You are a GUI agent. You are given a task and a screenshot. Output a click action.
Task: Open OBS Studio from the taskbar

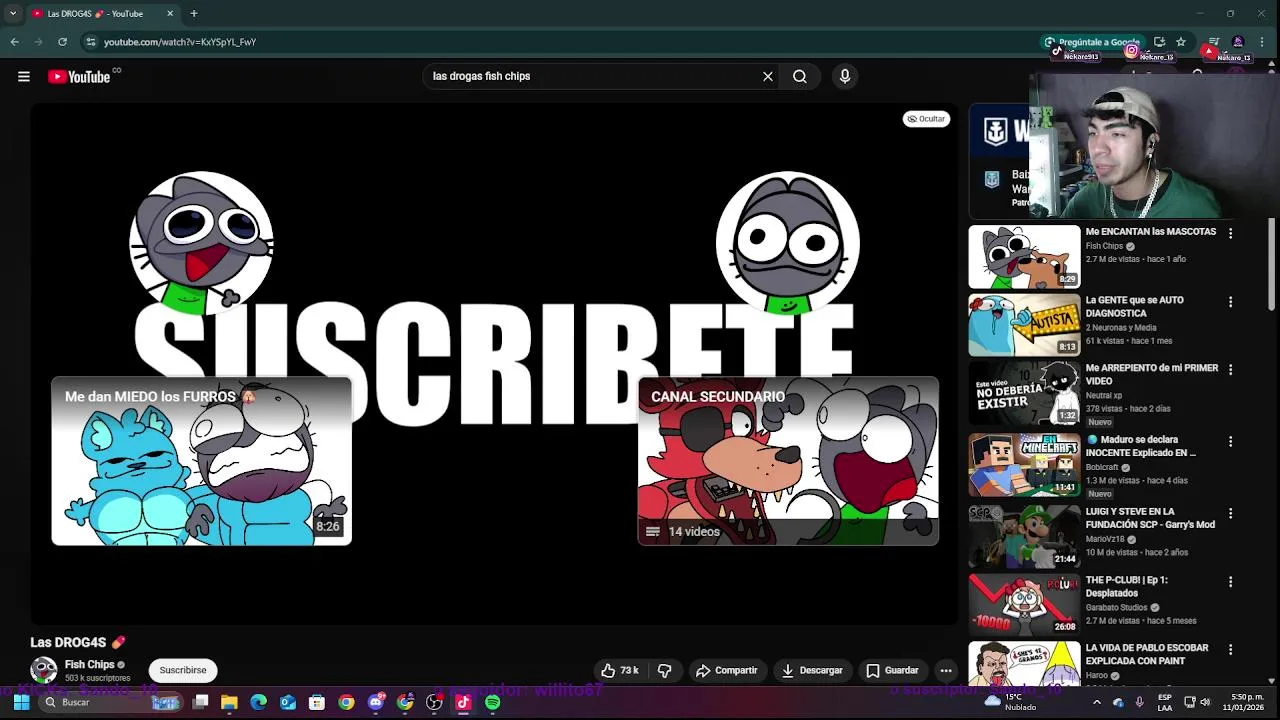tap(434, 702)
